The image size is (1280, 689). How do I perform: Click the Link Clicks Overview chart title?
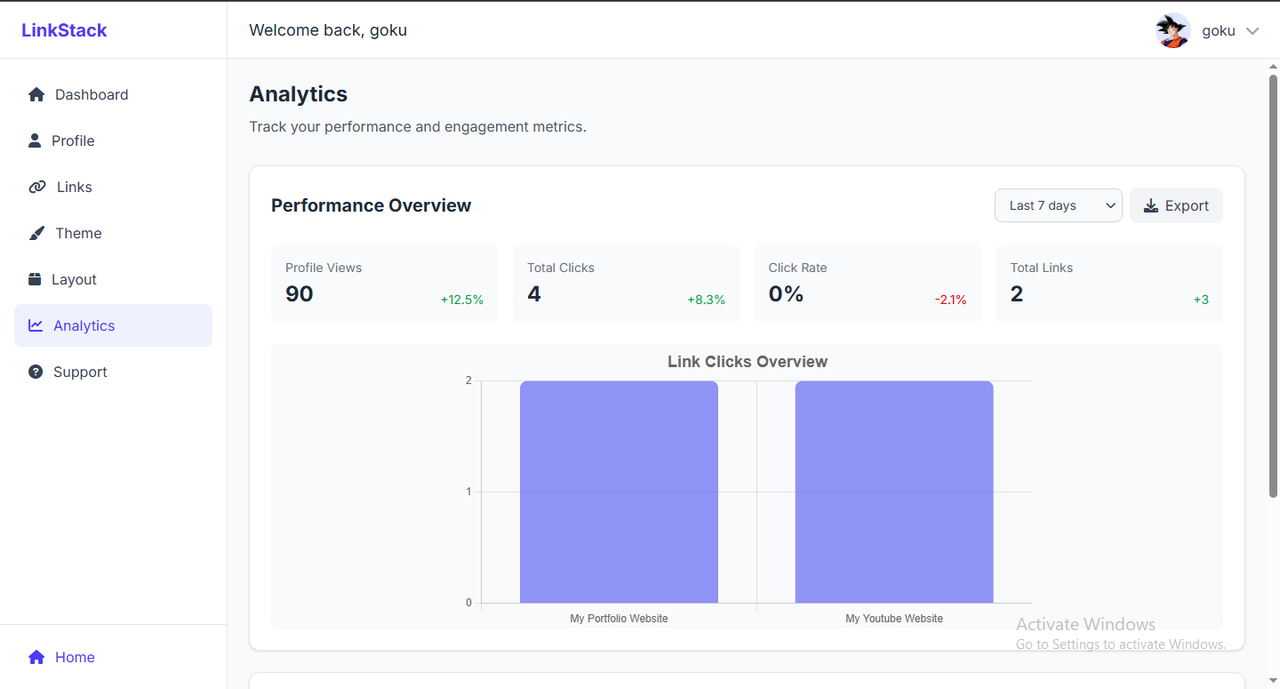coord(747,362)
